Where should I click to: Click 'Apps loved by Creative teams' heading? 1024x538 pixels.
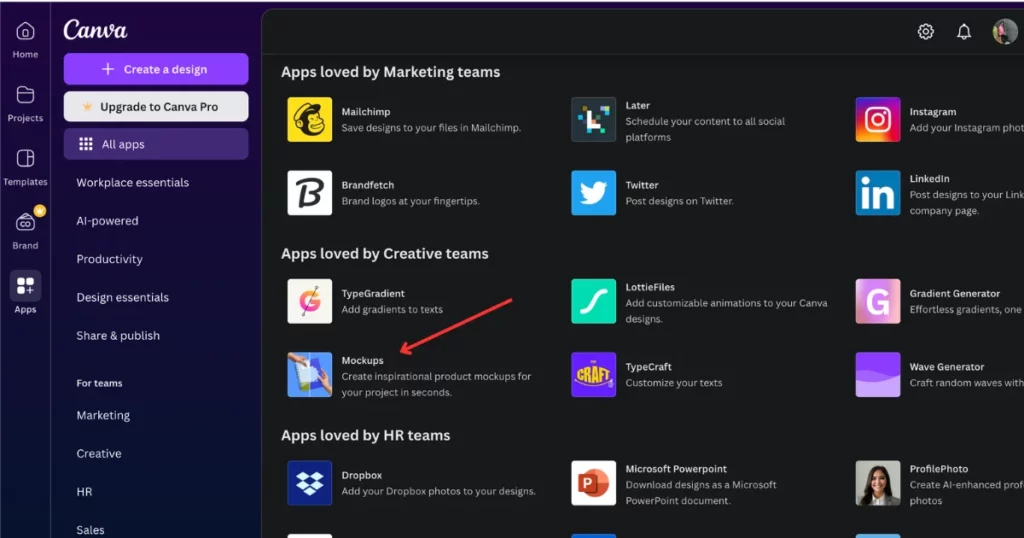pyautogui.click(x=385, y=253)
